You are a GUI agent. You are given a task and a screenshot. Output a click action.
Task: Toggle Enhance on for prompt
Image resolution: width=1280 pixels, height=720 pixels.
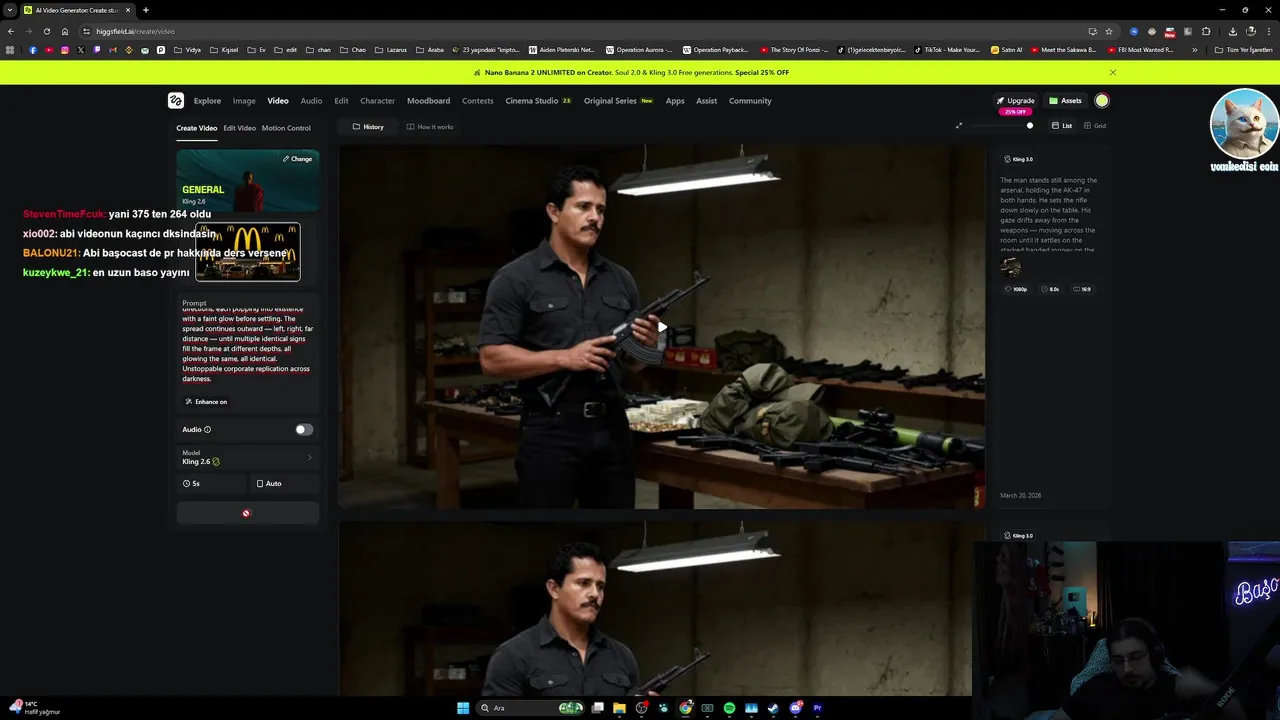pyautogui.click(x=206, y=402)
